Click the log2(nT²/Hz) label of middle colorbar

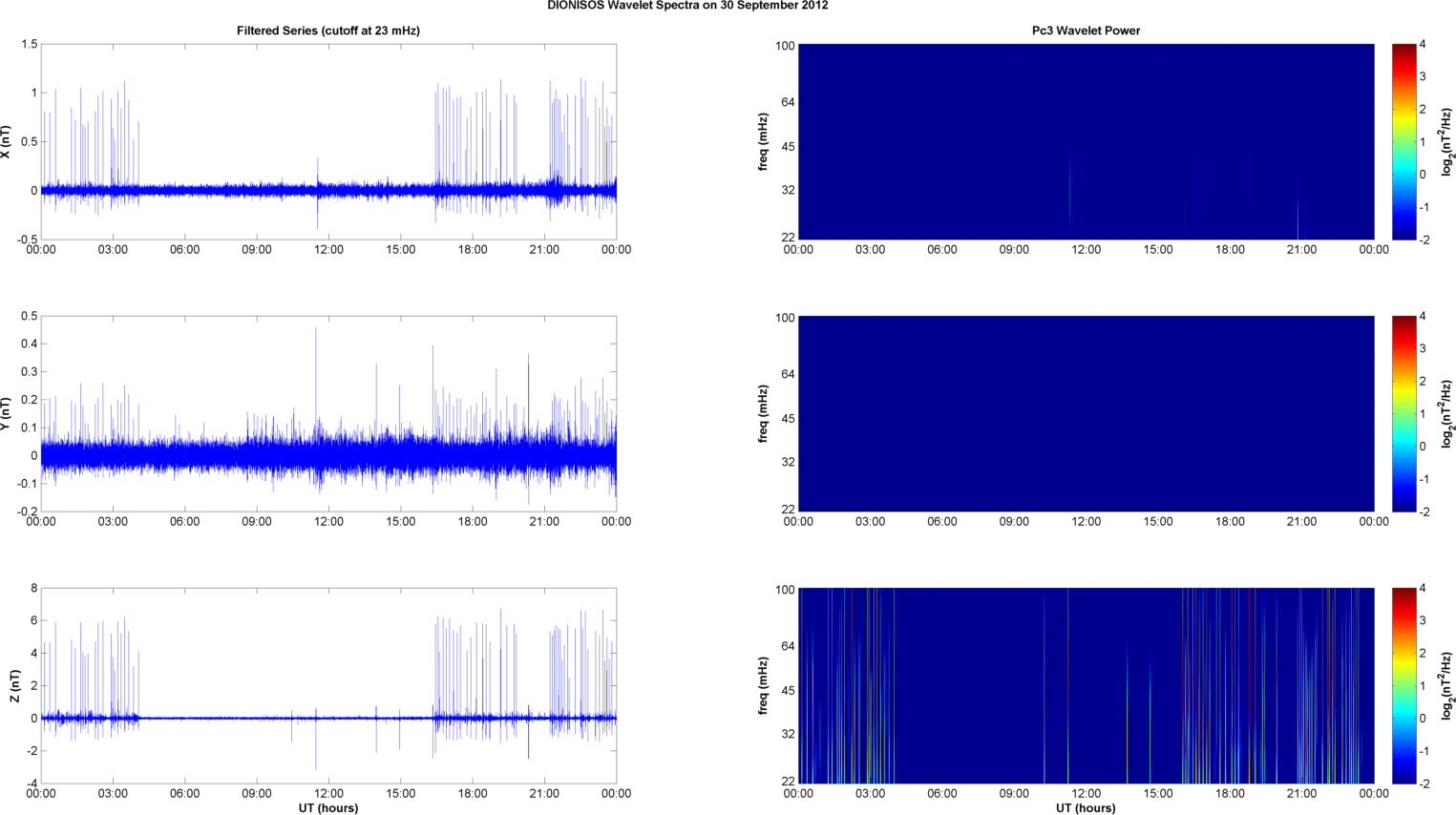click(1447, 414)
